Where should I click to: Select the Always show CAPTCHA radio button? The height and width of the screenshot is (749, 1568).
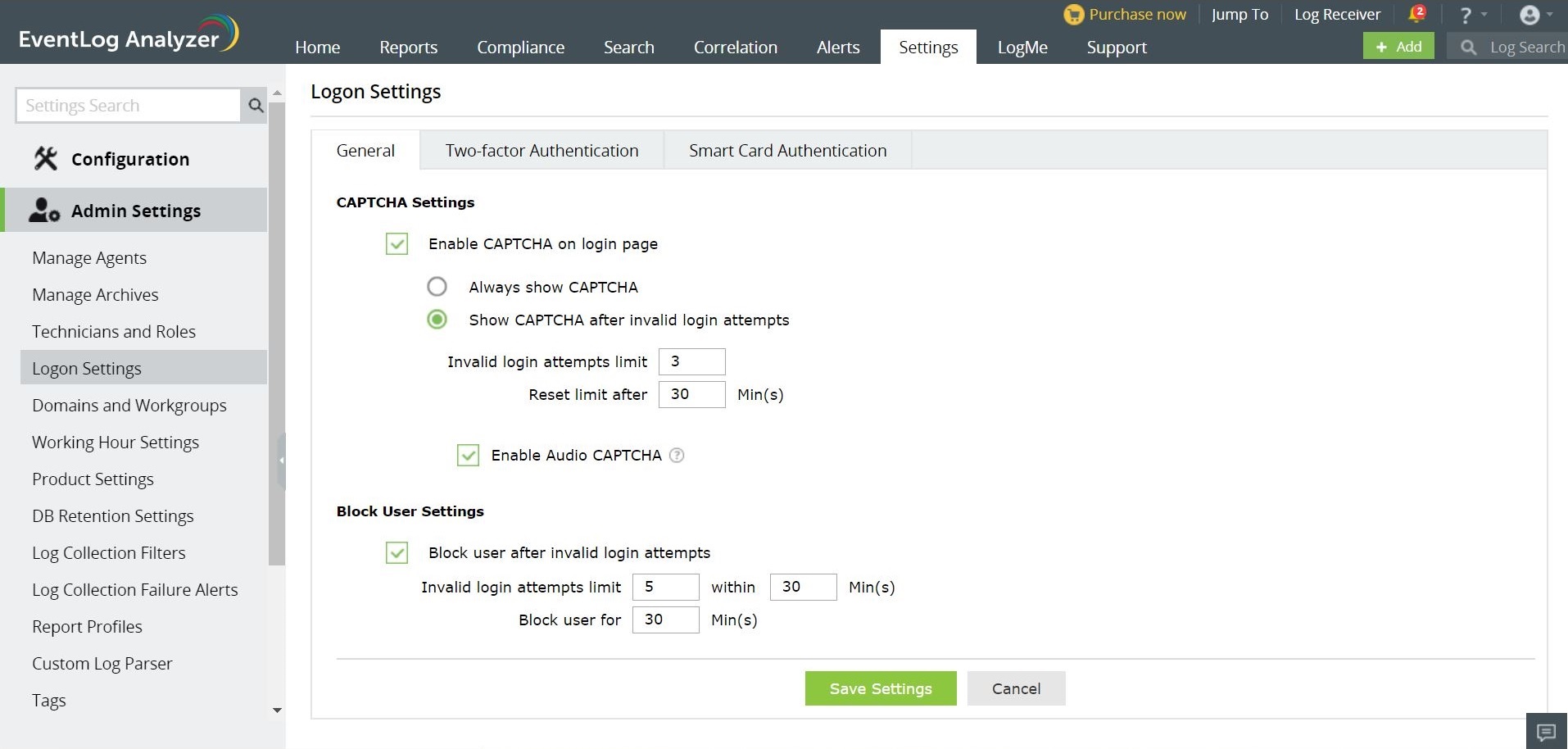tap(437, 287)
